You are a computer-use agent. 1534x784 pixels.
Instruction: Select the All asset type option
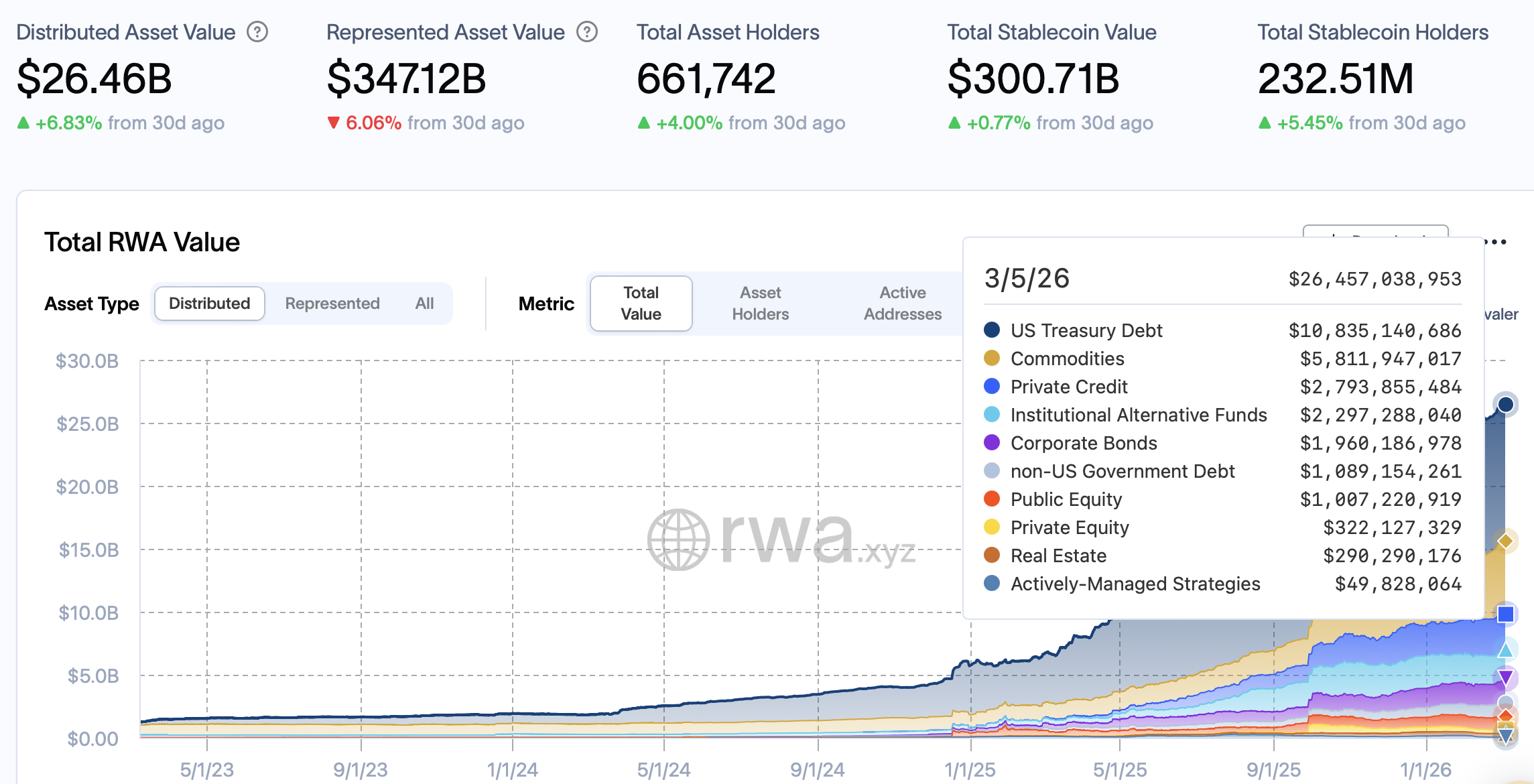tap(424, 303)
